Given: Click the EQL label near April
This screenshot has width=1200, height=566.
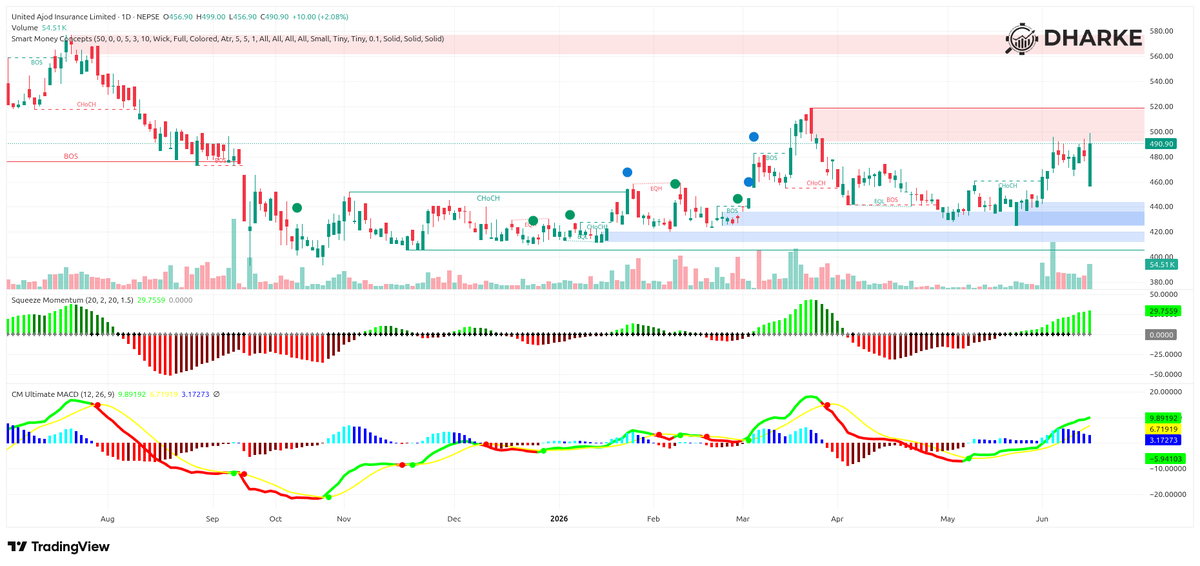Looking at the screenshot, I should (879, 201).
